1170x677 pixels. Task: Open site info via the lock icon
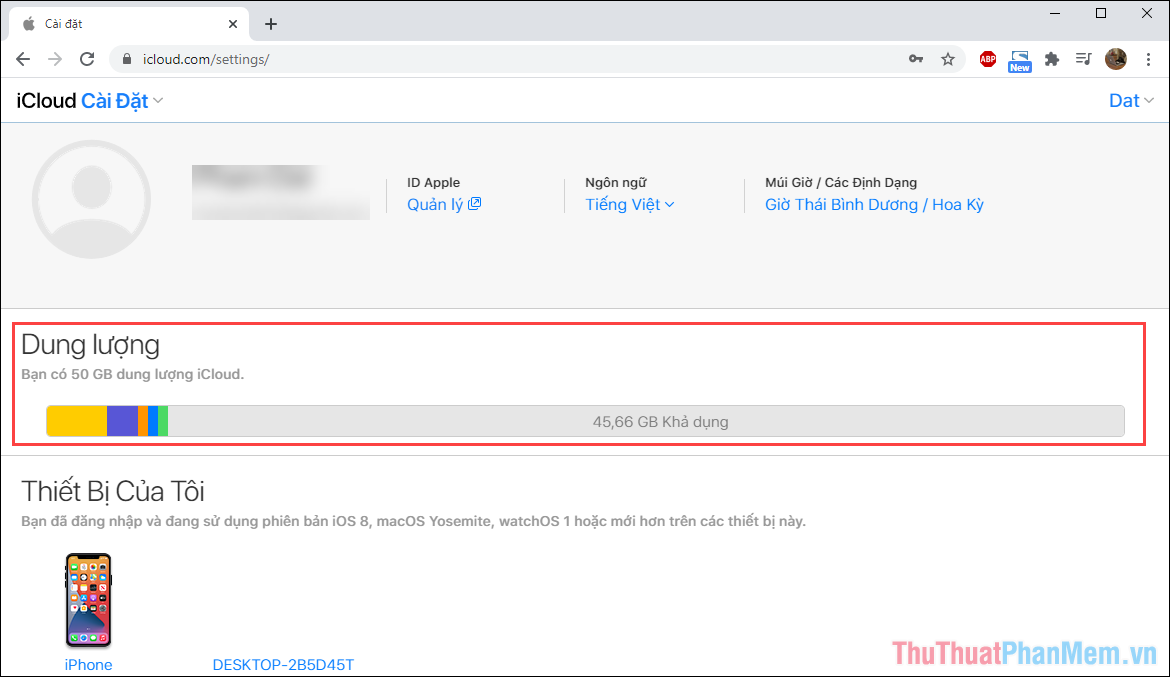127,59
